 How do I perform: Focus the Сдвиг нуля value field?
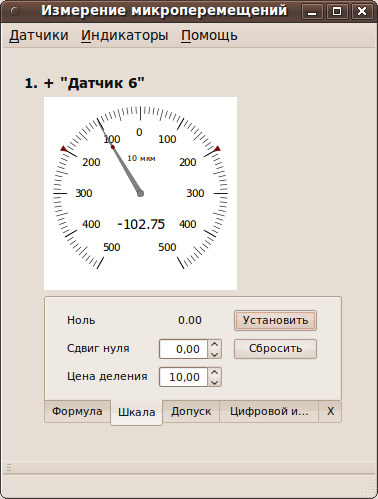click(184, 349)
